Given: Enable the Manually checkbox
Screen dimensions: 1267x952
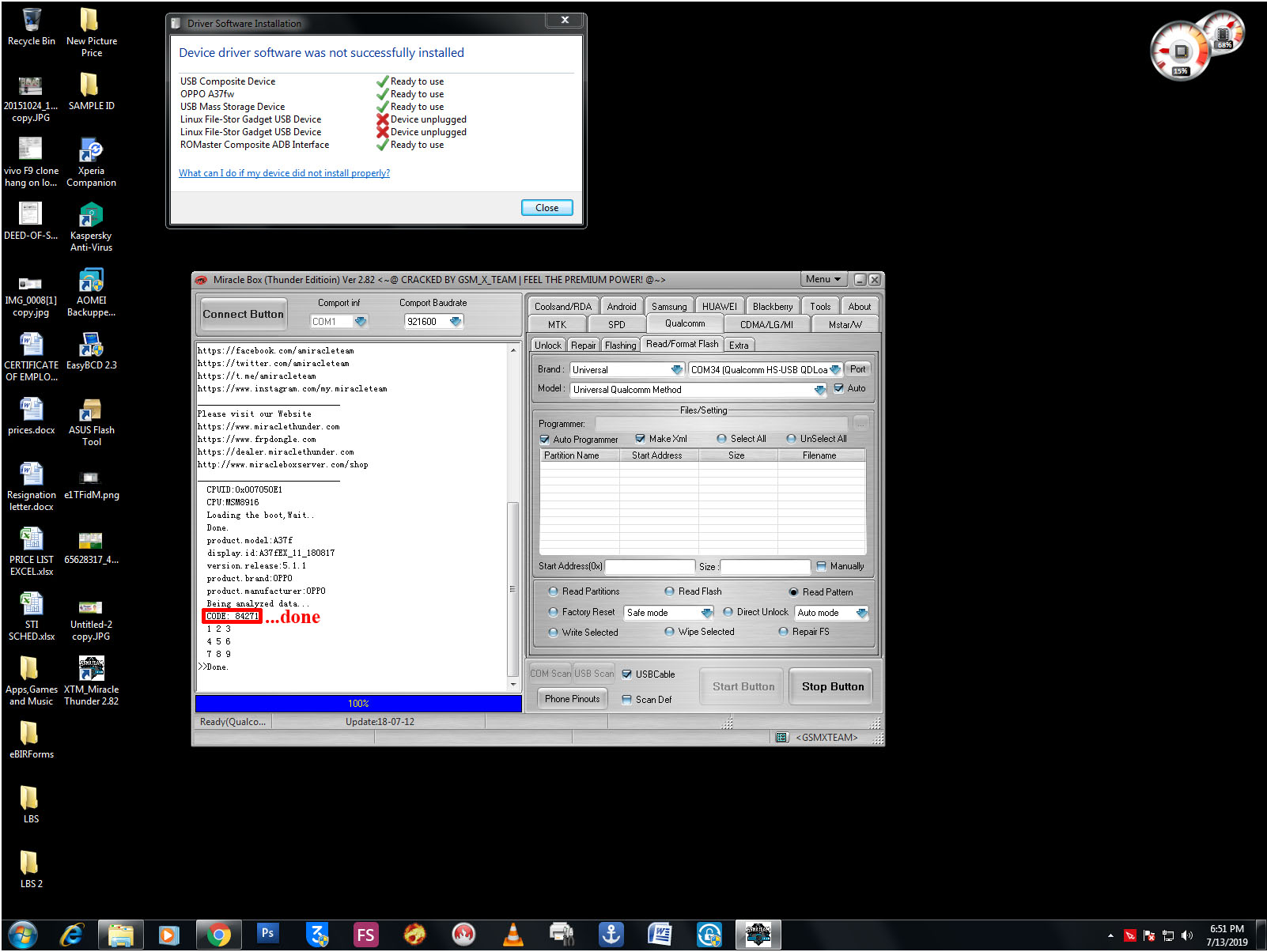Looking at the screenshot, I should pos(822,566).
